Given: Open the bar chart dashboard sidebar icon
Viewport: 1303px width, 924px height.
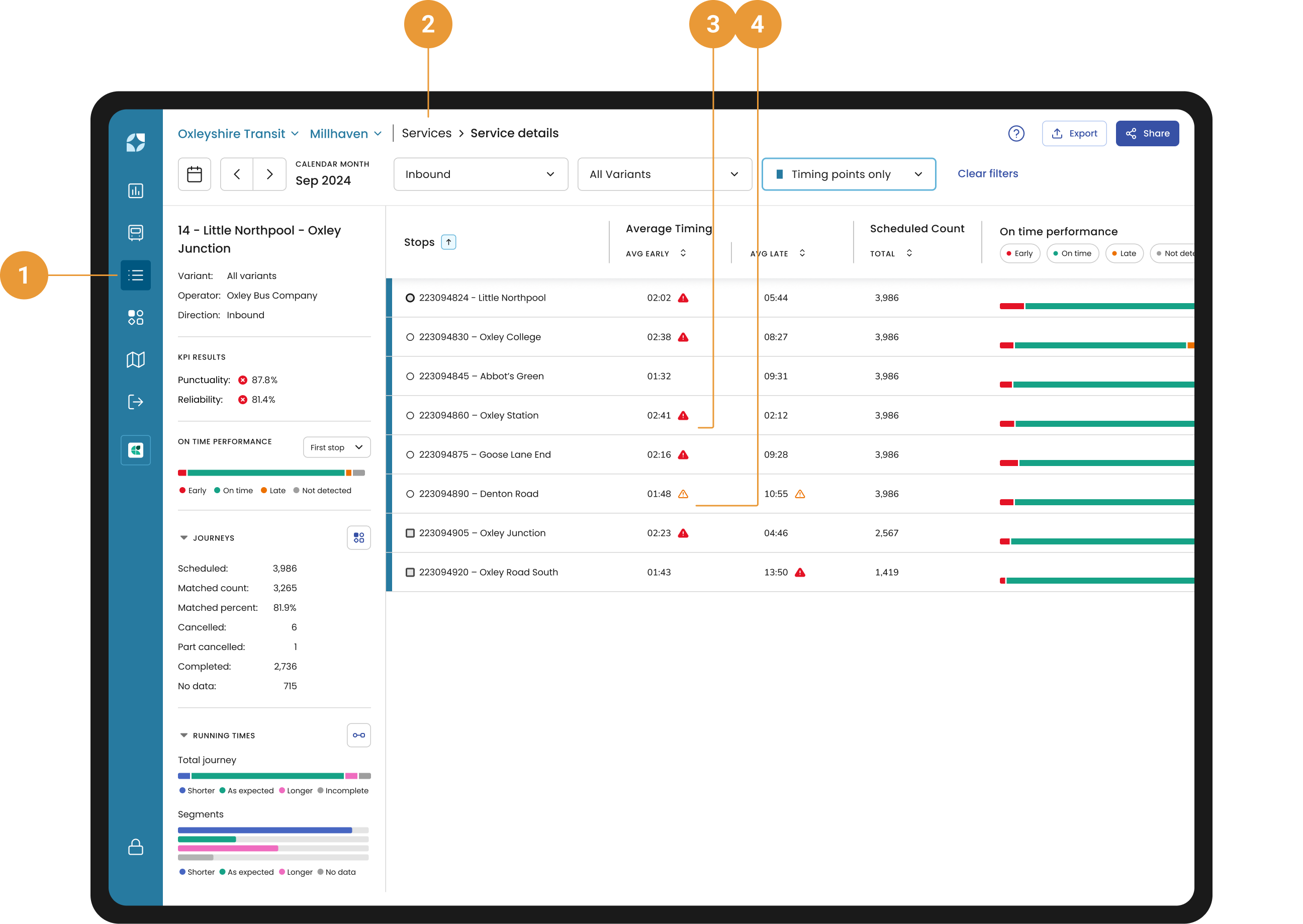Looking at the screenshot, I should (x=135, y=191).
